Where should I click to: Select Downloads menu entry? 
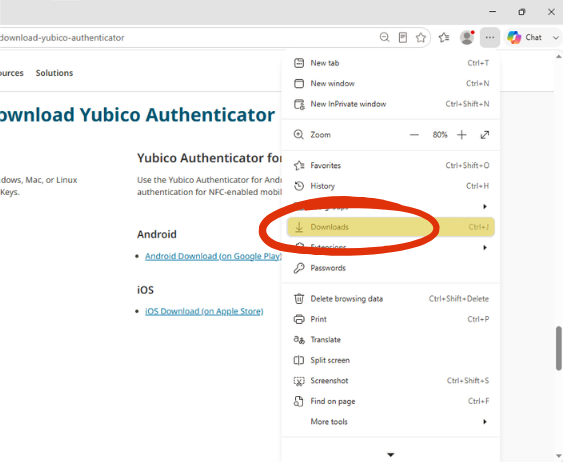coord(391,227)
